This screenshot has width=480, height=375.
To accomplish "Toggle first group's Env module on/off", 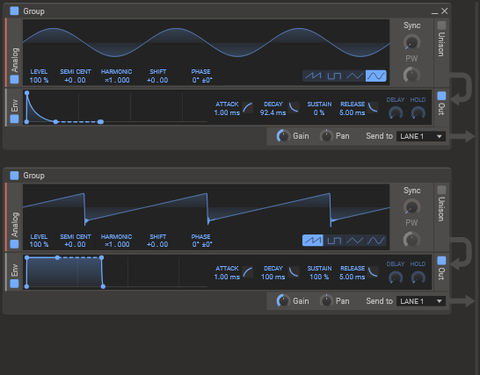I will (x=14, y=119).
